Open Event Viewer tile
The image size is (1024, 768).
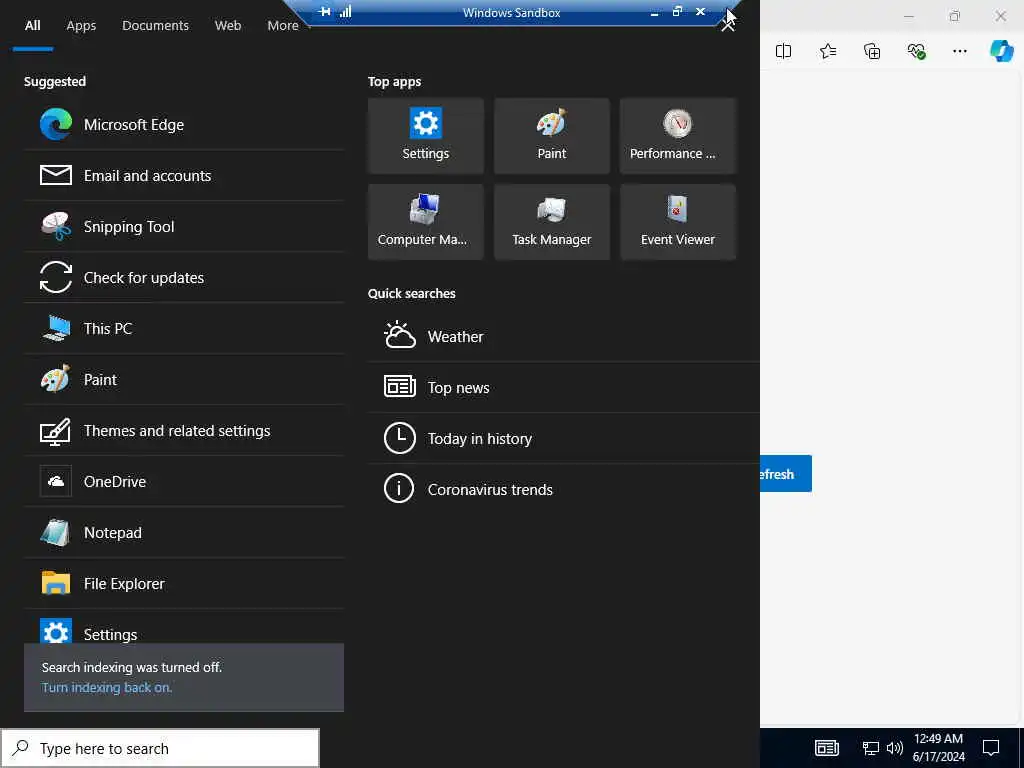[678, 222]
